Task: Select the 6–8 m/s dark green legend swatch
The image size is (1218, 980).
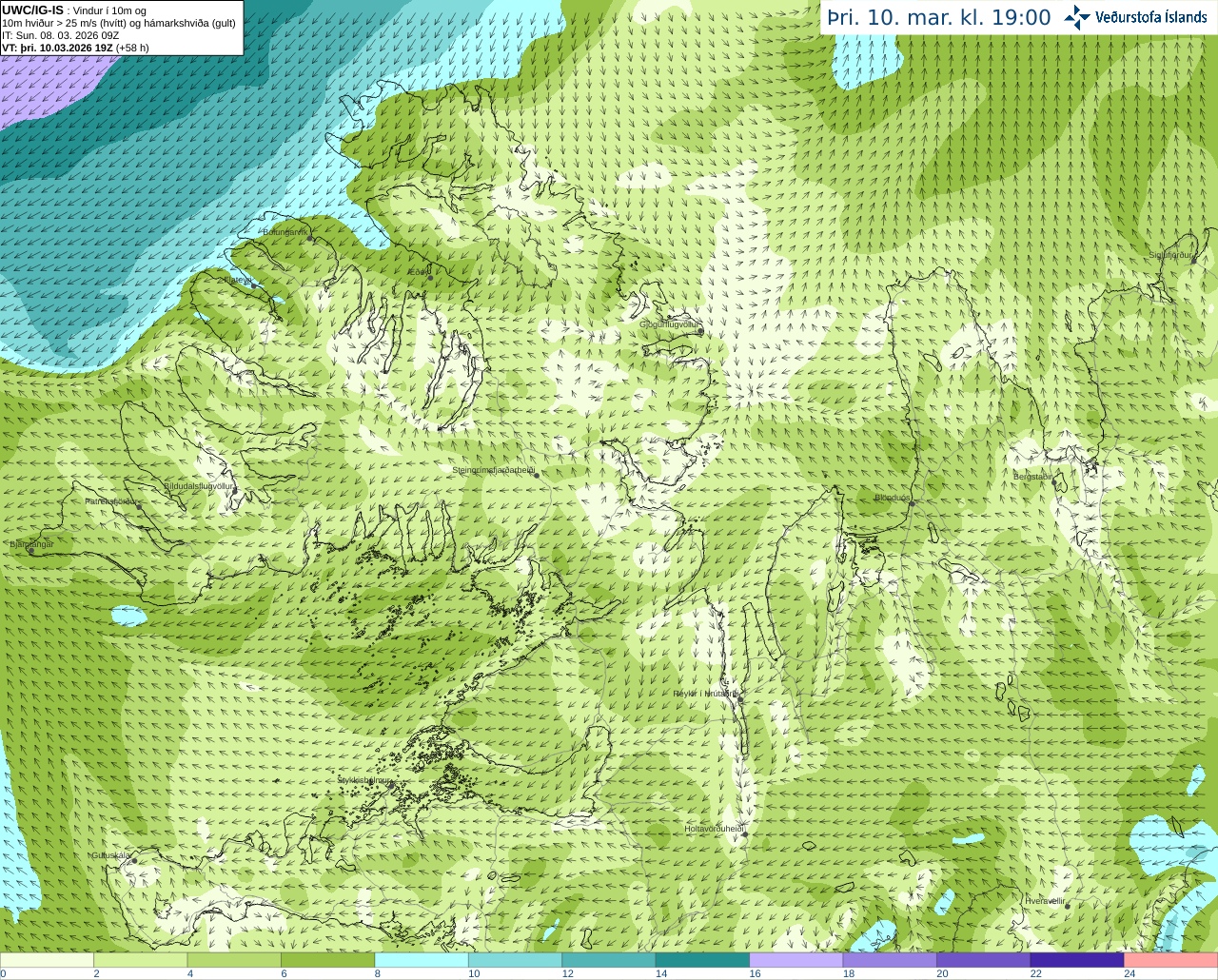Action: coord(328,960)
